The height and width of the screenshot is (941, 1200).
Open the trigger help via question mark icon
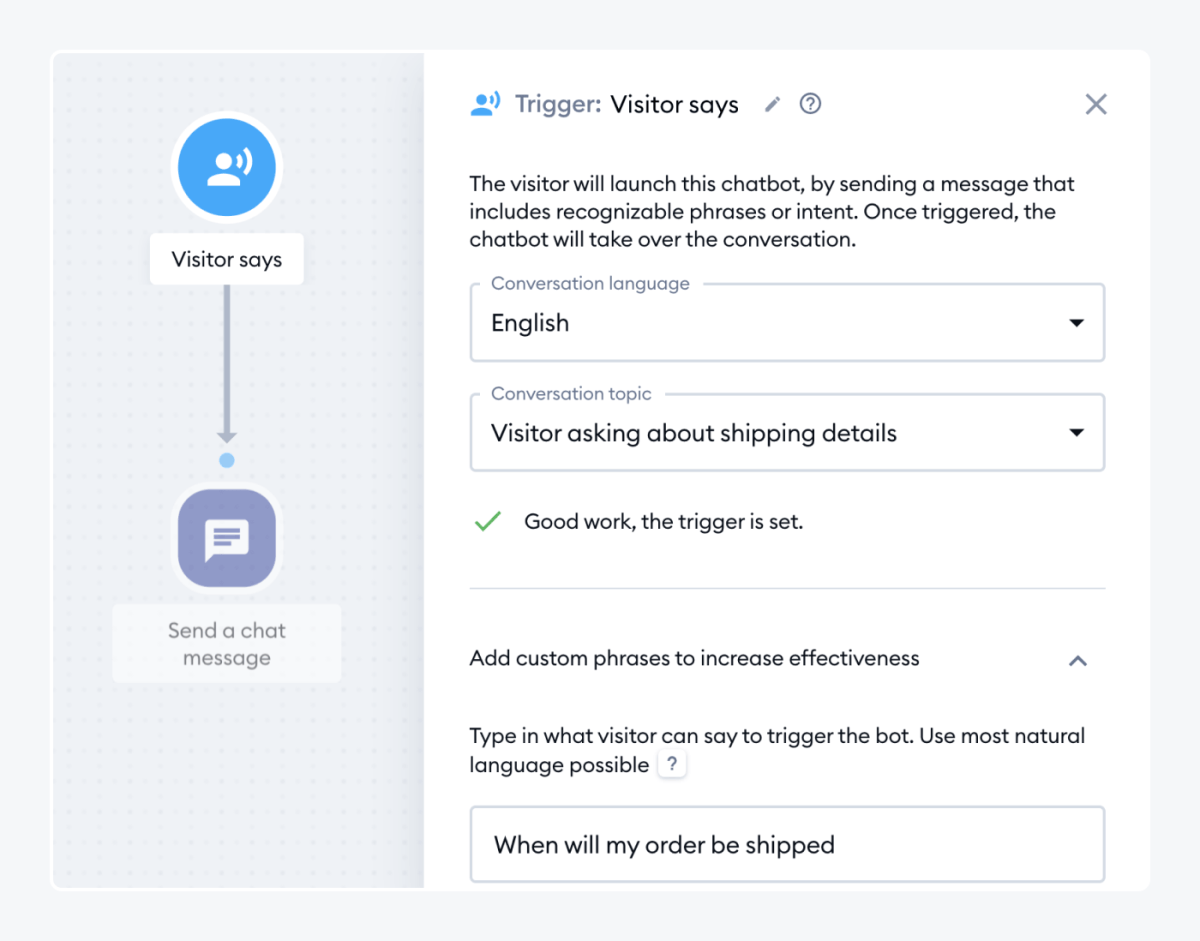810,103
